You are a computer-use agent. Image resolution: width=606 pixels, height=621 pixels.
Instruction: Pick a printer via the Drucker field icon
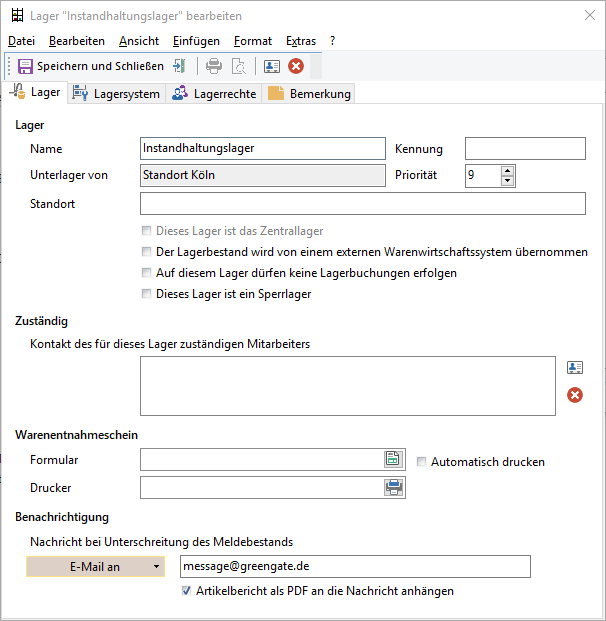pyautogui.click(x=394, y=487)
